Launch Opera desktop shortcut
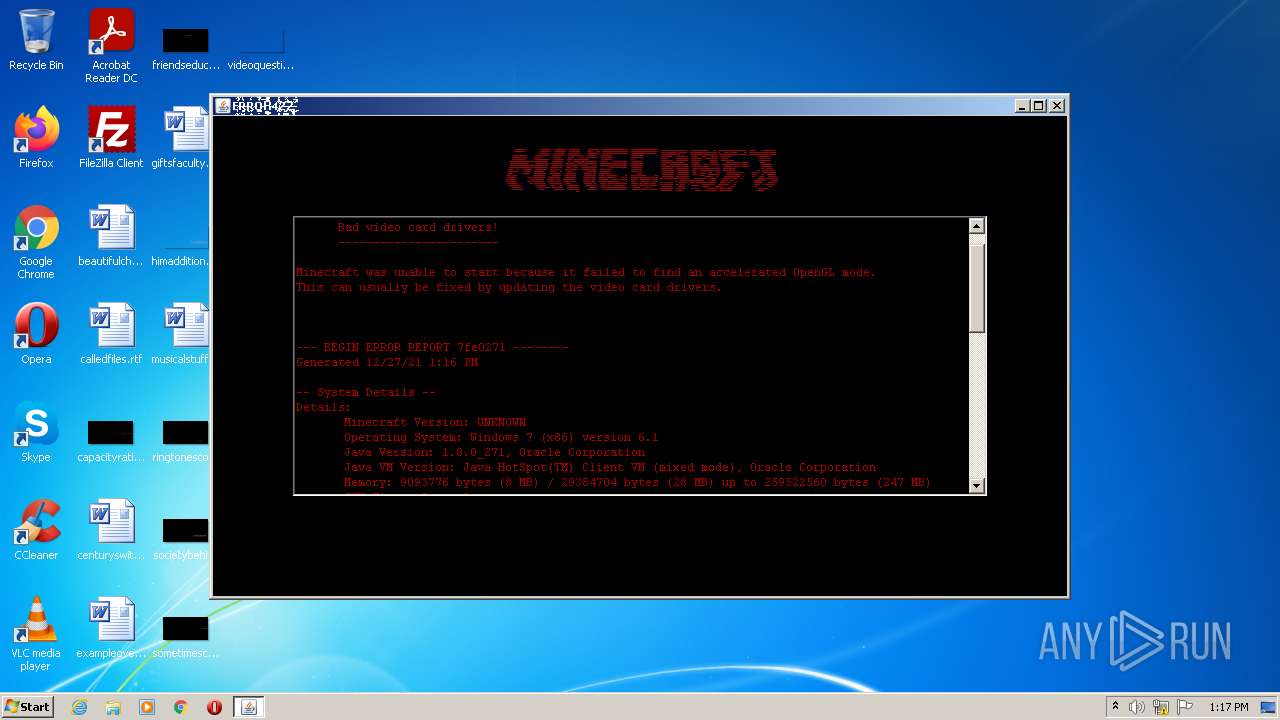This screenshot has height=720, width=1280. [x=36, y=334]
